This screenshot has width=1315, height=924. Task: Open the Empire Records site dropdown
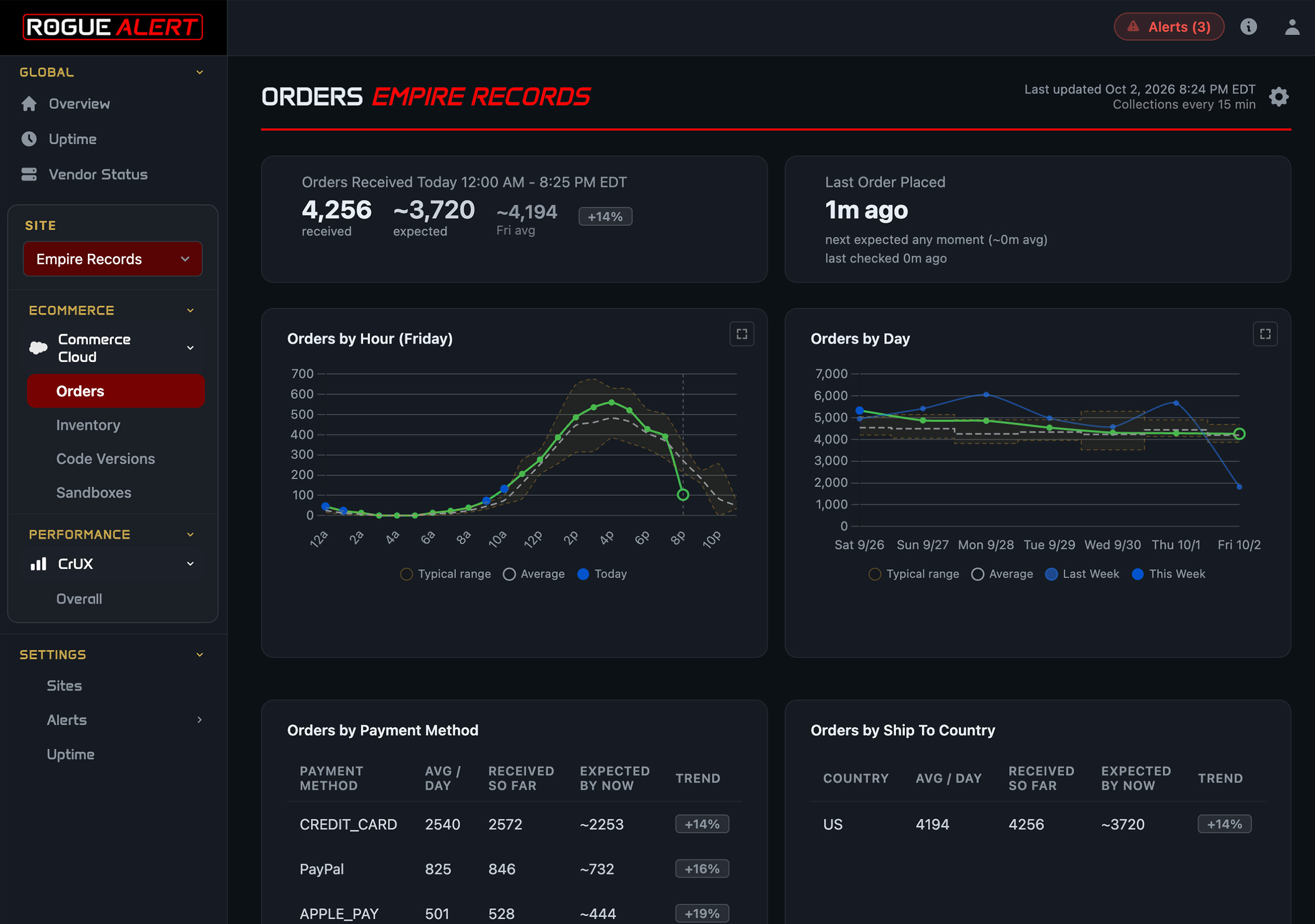(113, 259)
